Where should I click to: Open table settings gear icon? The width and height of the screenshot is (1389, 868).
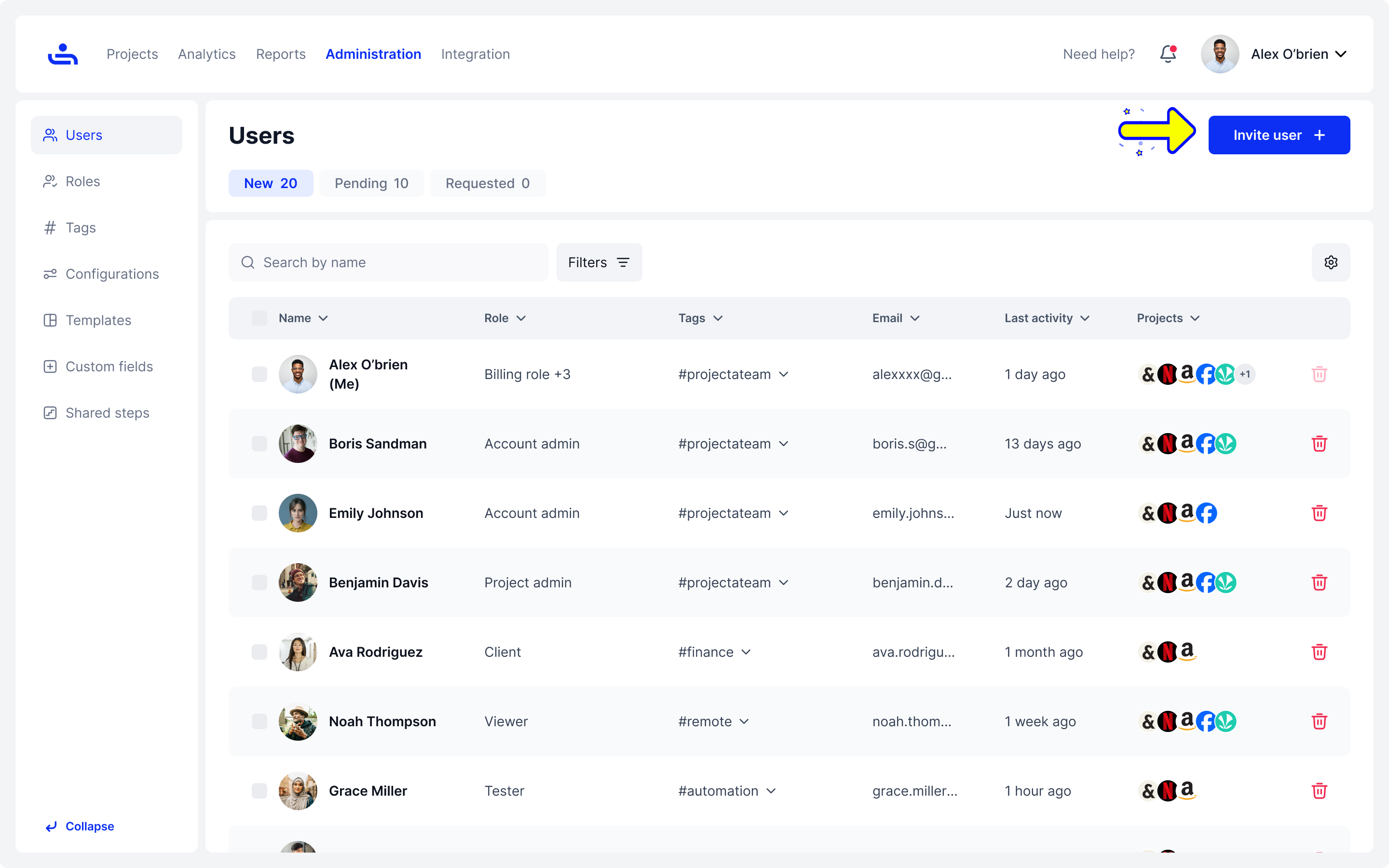pyautogui.click(x=1331, y=262)
